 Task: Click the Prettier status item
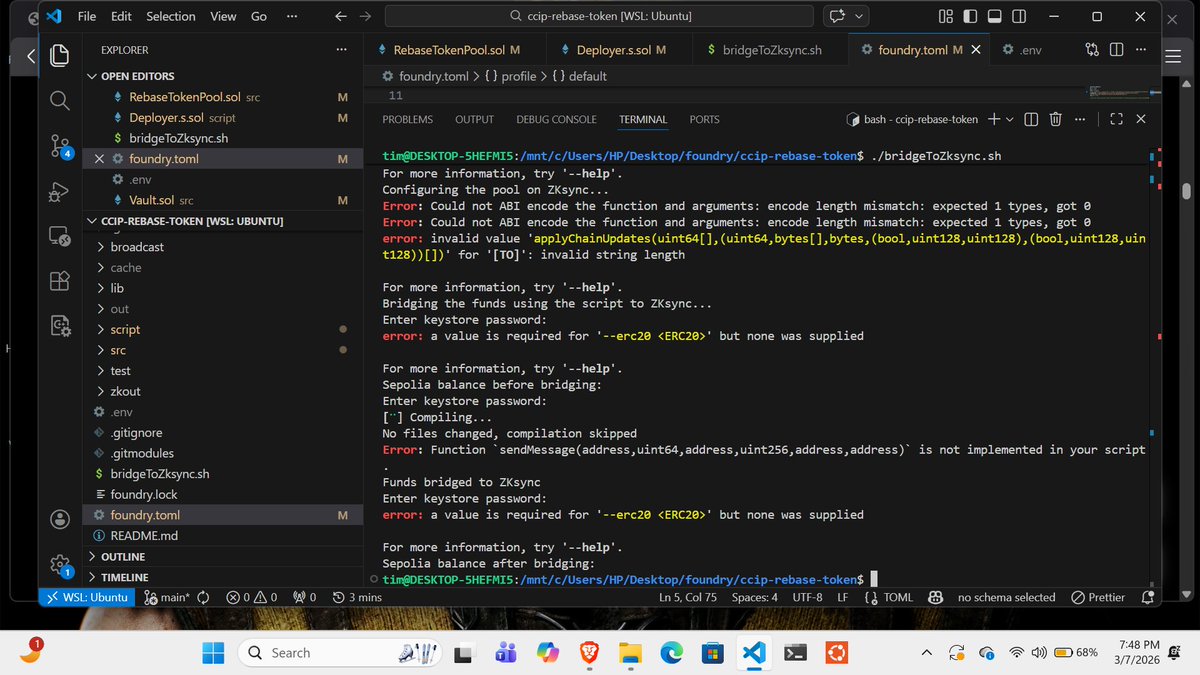[1098, 597]
